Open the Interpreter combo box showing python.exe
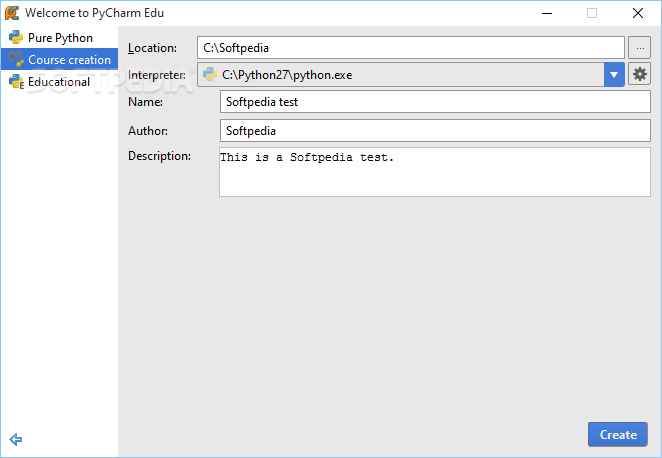The image size is (662, 458). pos(410,75)
